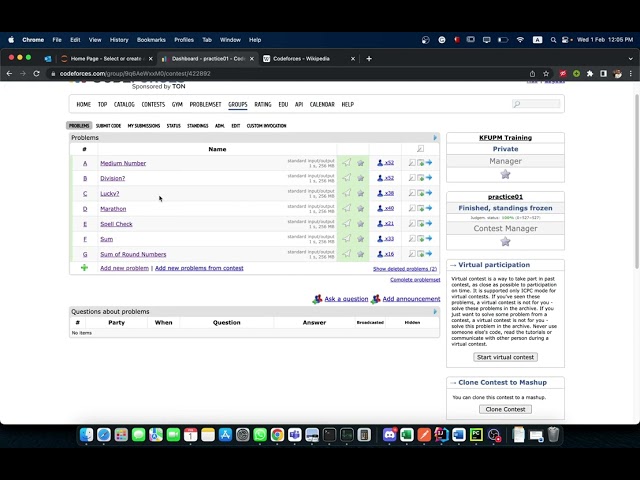
Task: Click Complete problemset link
Action: tap(415, 280)
